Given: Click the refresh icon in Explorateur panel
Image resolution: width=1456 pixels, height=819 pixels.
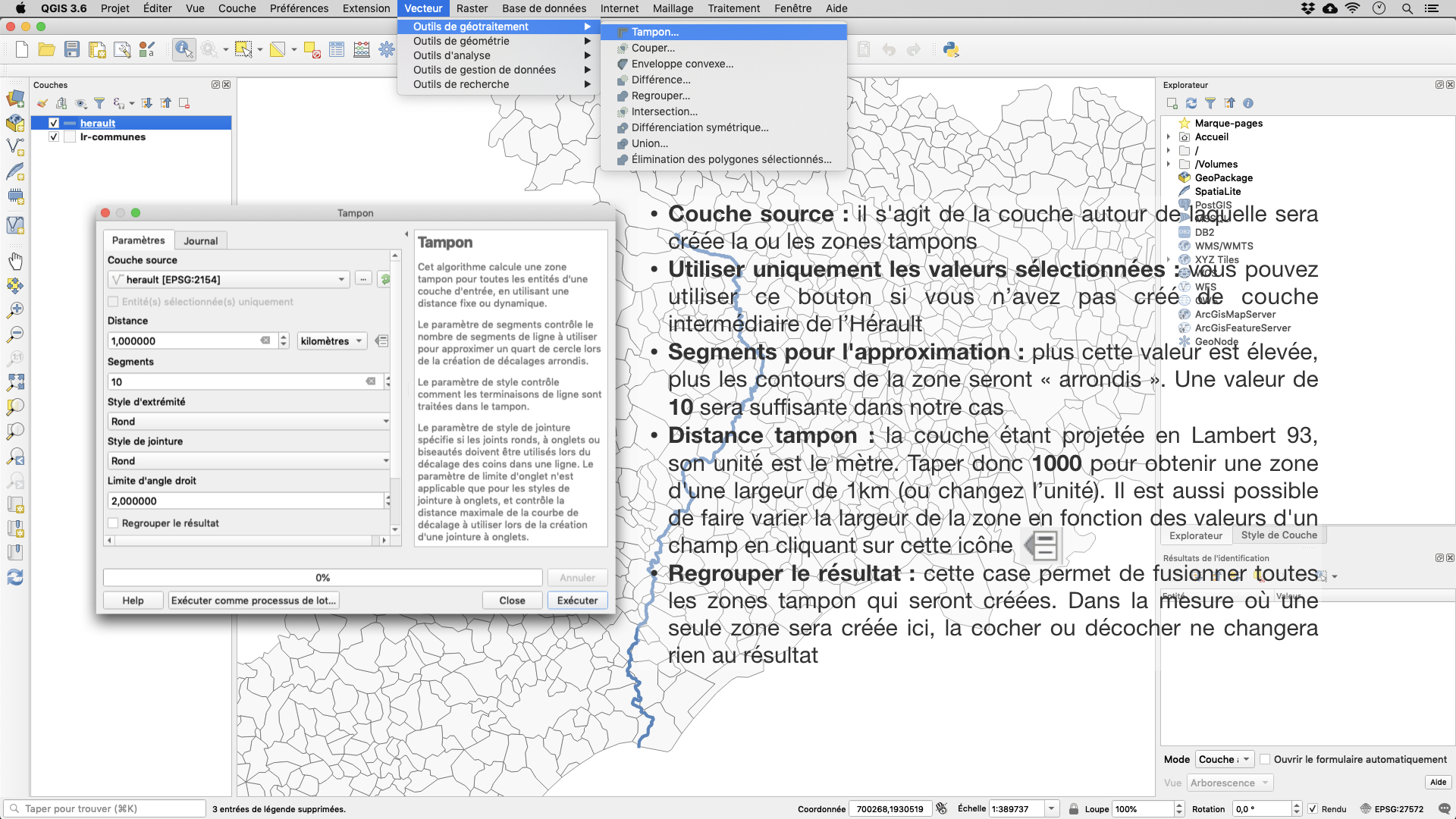Looking at the screenshot, I should [x=1191, y=103].
